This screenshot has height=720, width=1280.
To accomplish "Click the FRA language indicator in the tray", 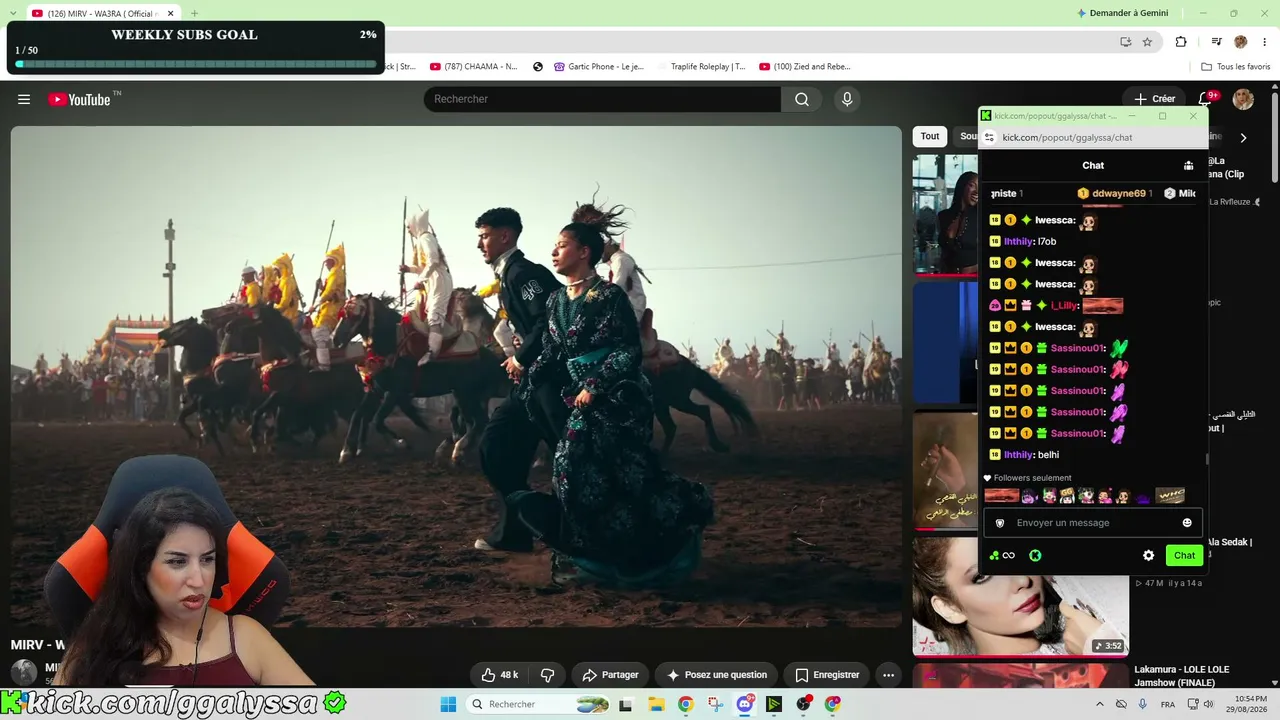I will [1168, 704].
